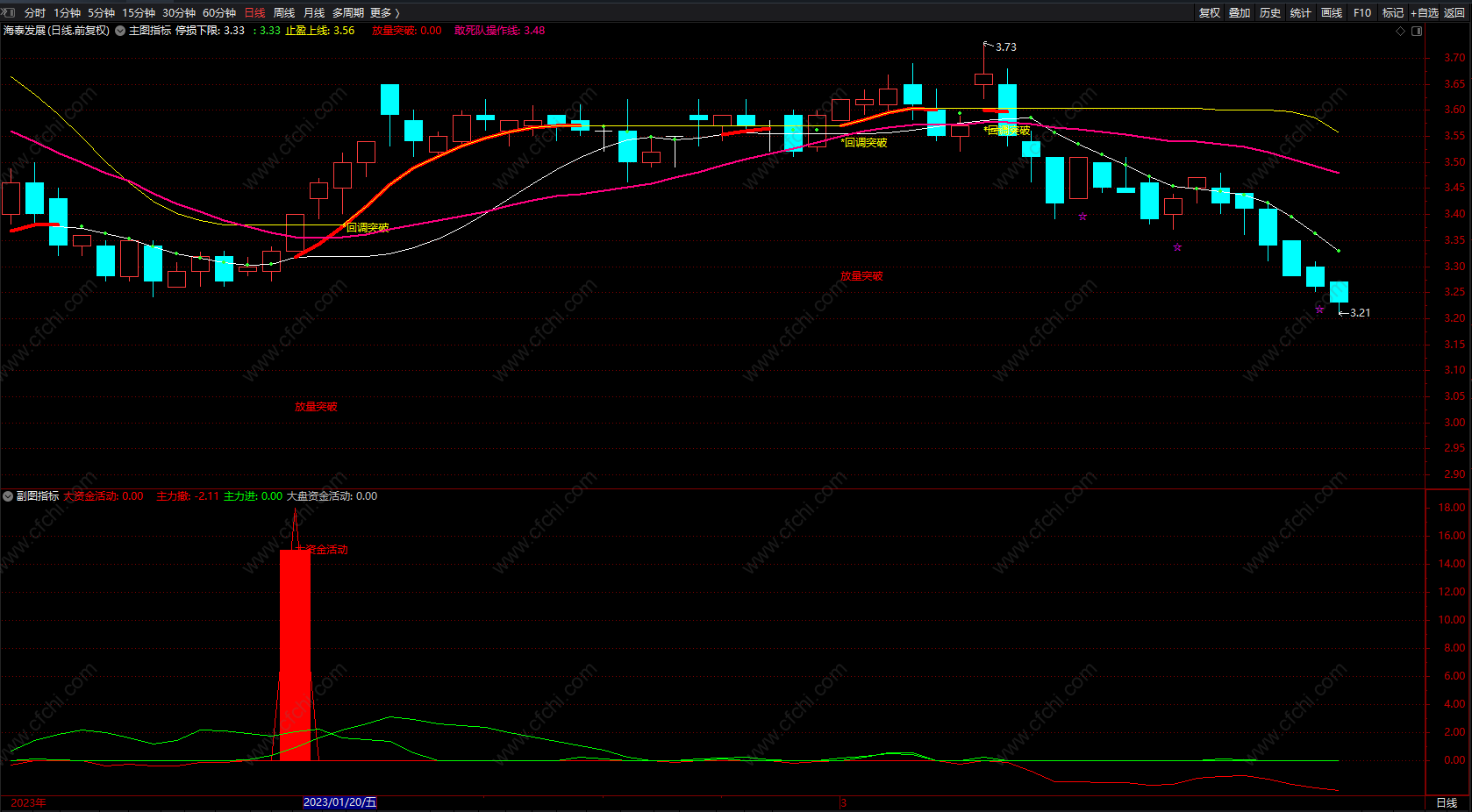Open the 历史 history button
Screen dimensions: 1472x812
[1270, 13]
